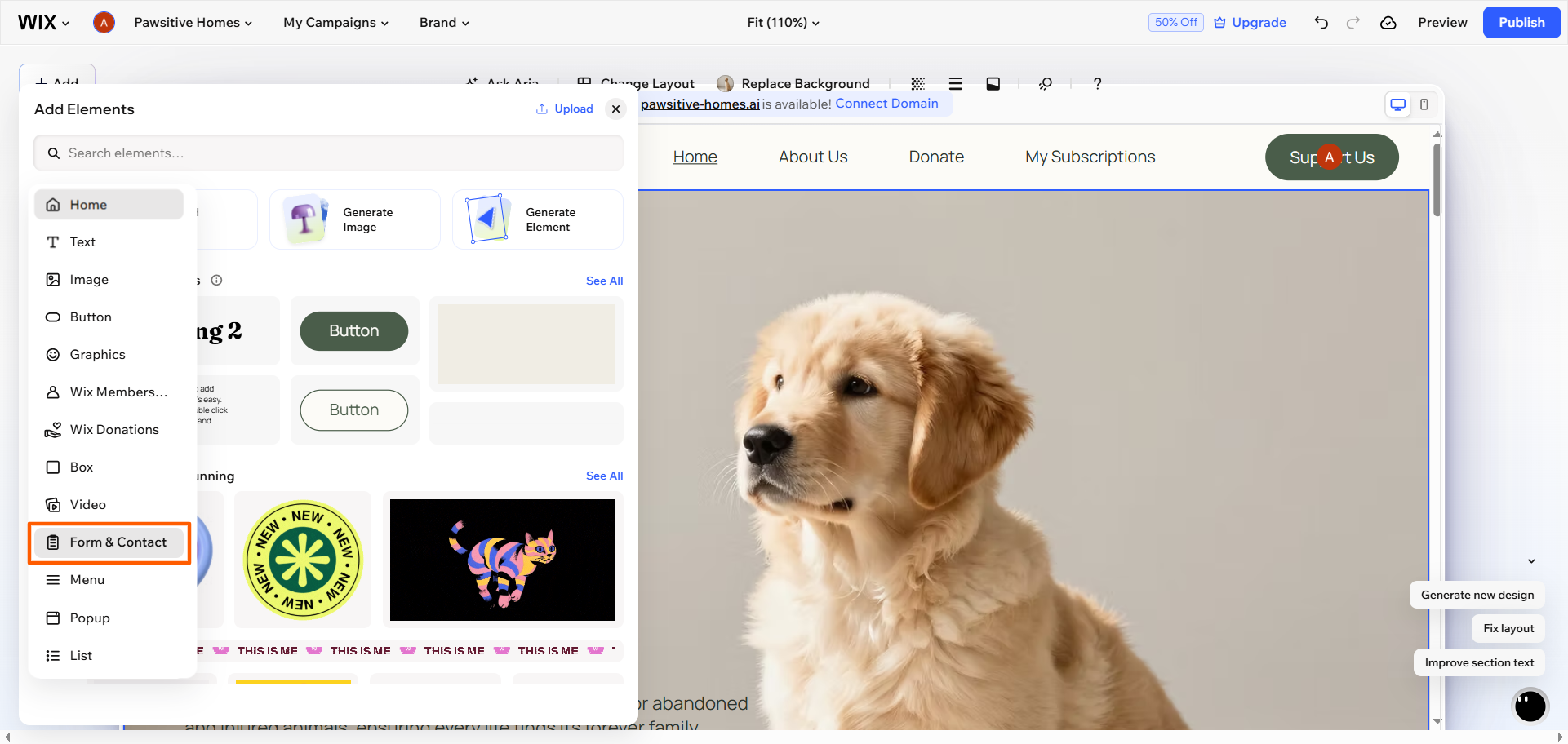Click Home in the site navigation

point(695,157)
